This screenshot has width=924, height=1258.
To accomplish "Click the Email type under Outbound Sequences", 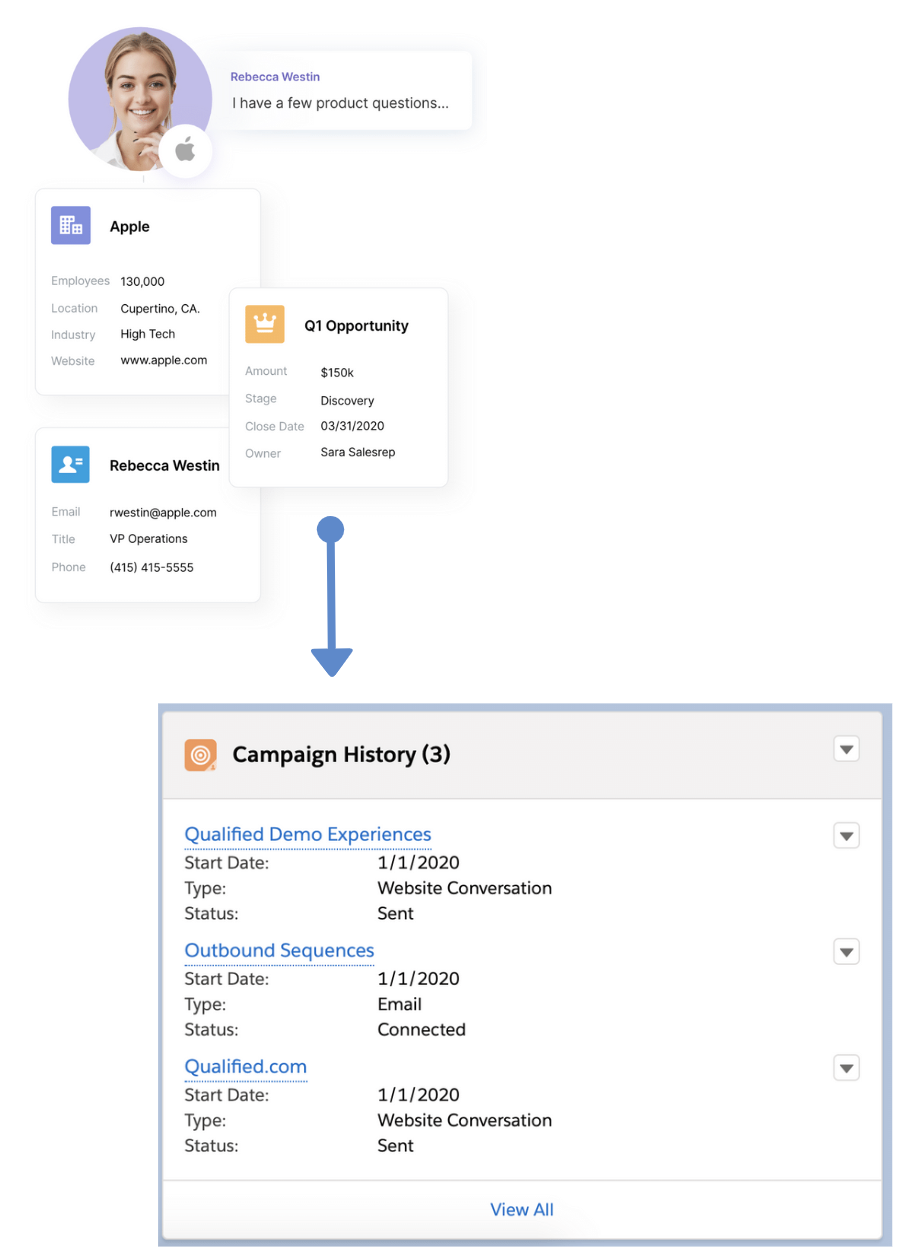I will (x=399, y=1004).
